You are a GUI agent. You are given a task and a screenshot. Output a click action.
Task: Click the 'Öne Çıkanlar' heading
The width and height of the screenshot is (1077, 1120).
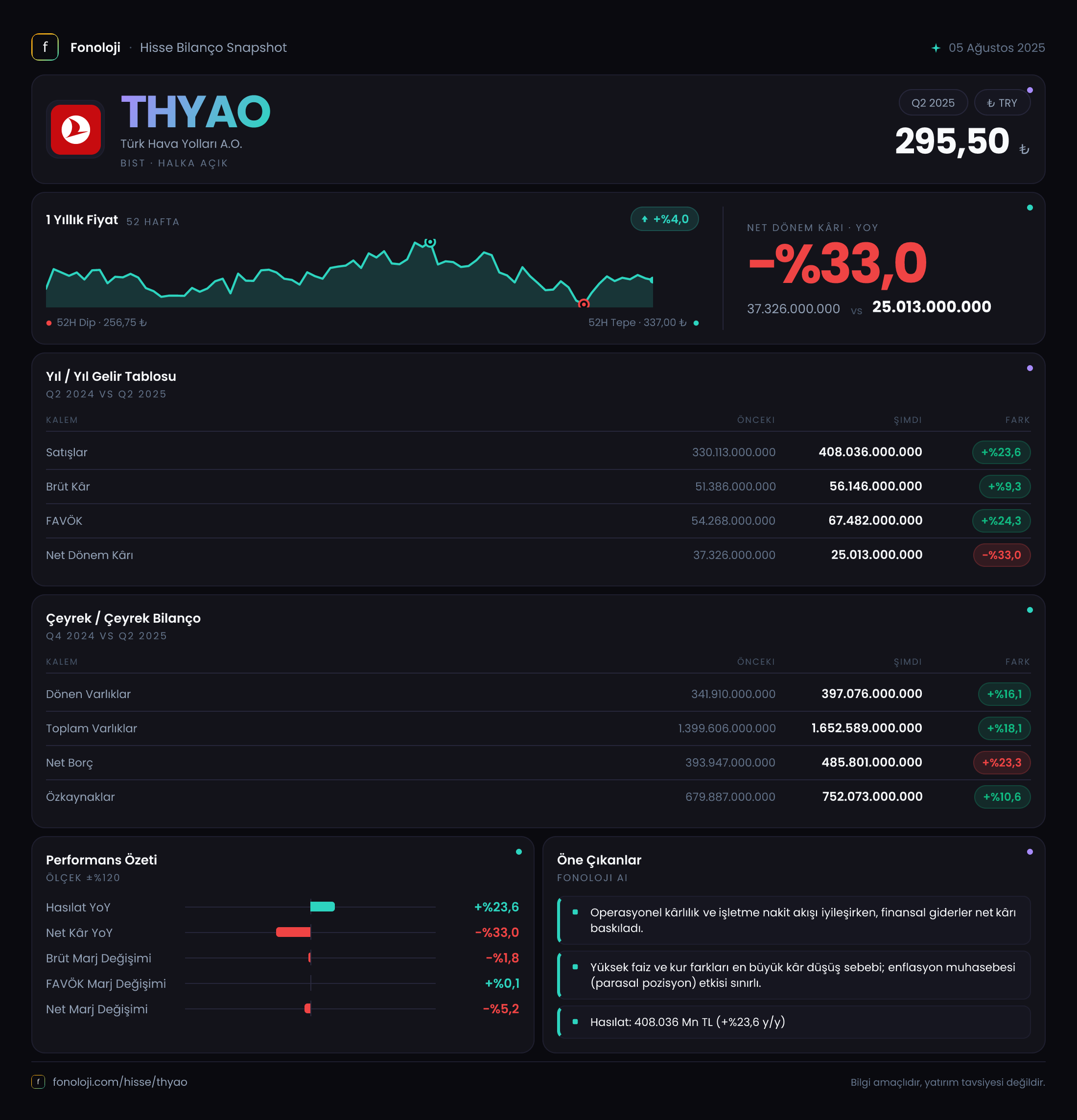coord(599,860)
